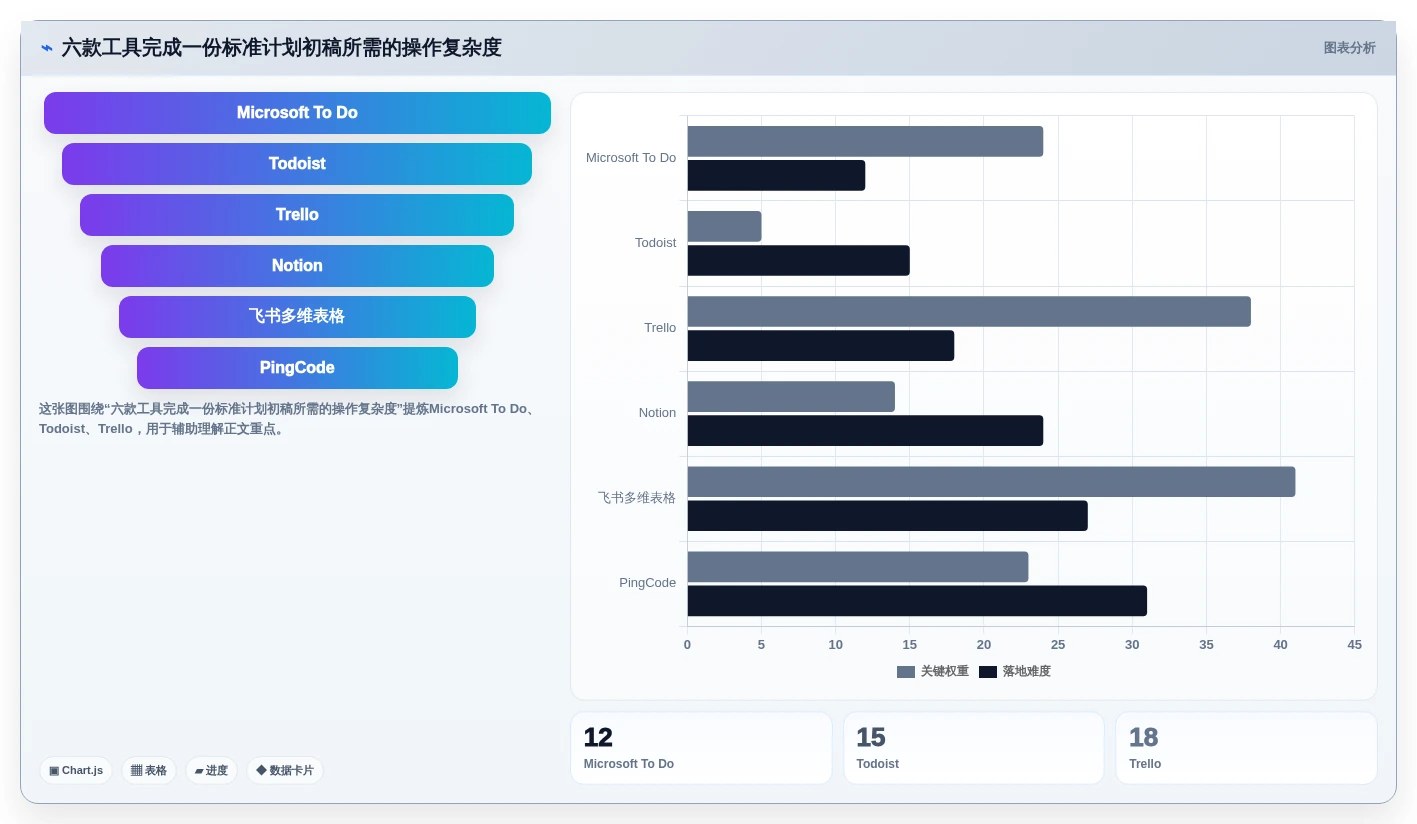
Task: Select the Notion funnel bar
Action: [297, 266]
